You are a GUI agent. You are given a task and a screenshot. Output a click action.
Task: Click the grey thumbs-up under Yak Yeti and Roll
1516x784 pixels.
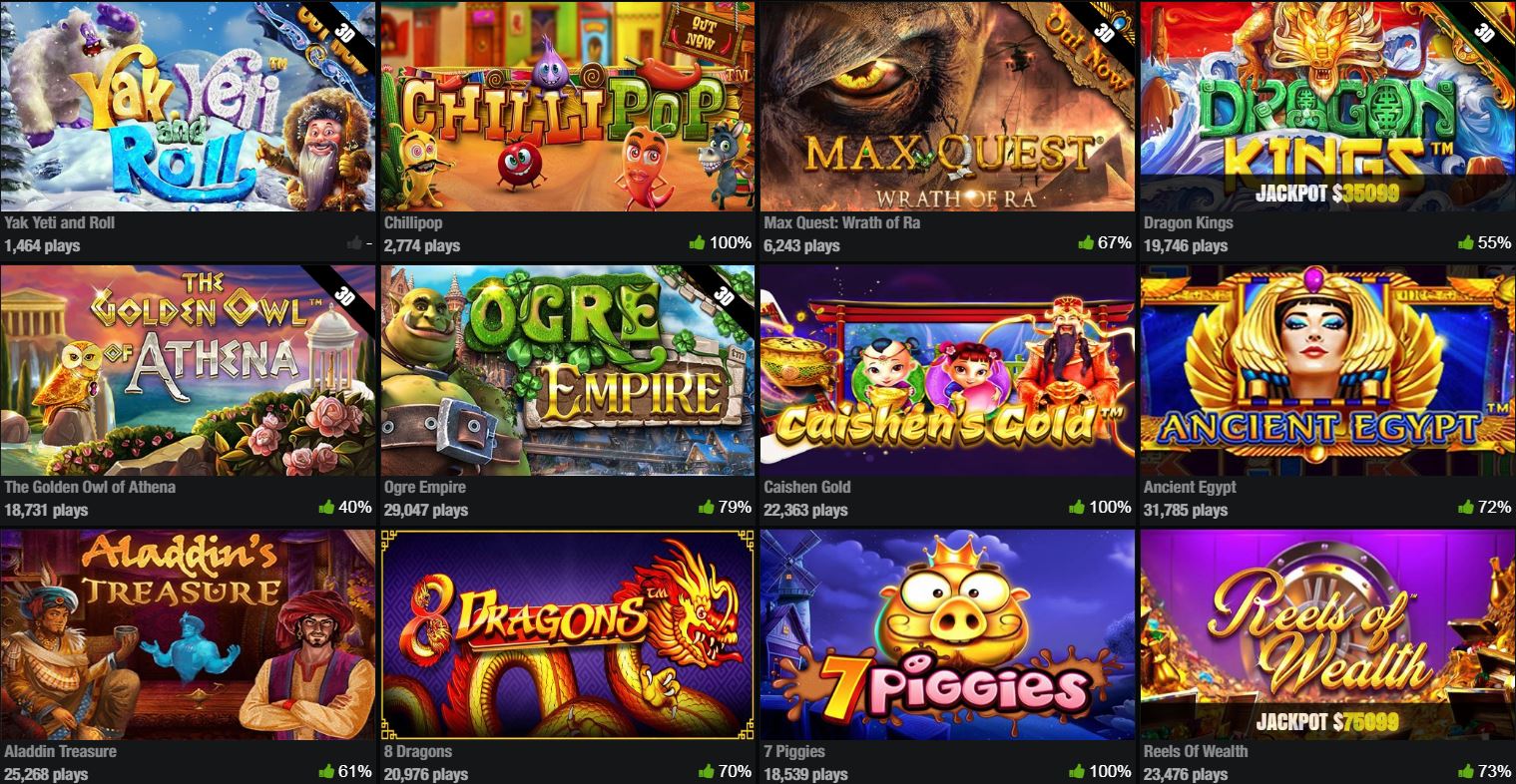(x=354, y=242)
